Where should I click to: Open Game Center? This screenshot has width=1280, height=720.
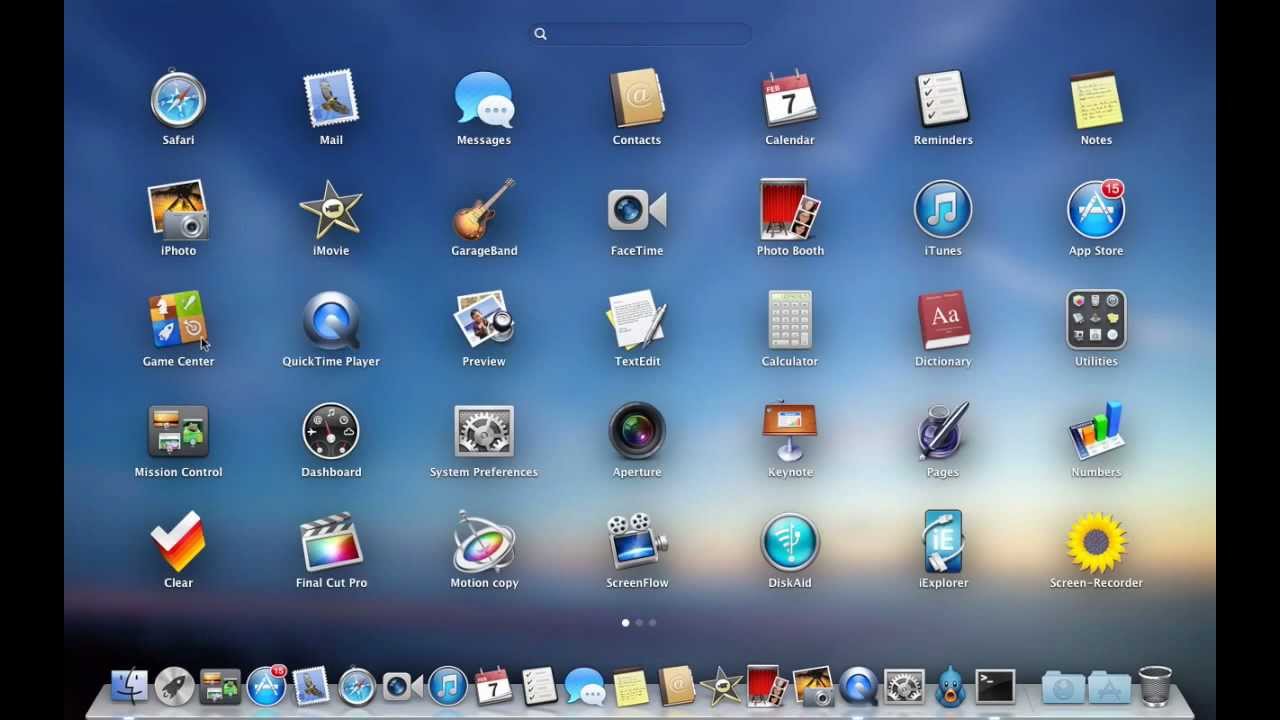(178, 321)
